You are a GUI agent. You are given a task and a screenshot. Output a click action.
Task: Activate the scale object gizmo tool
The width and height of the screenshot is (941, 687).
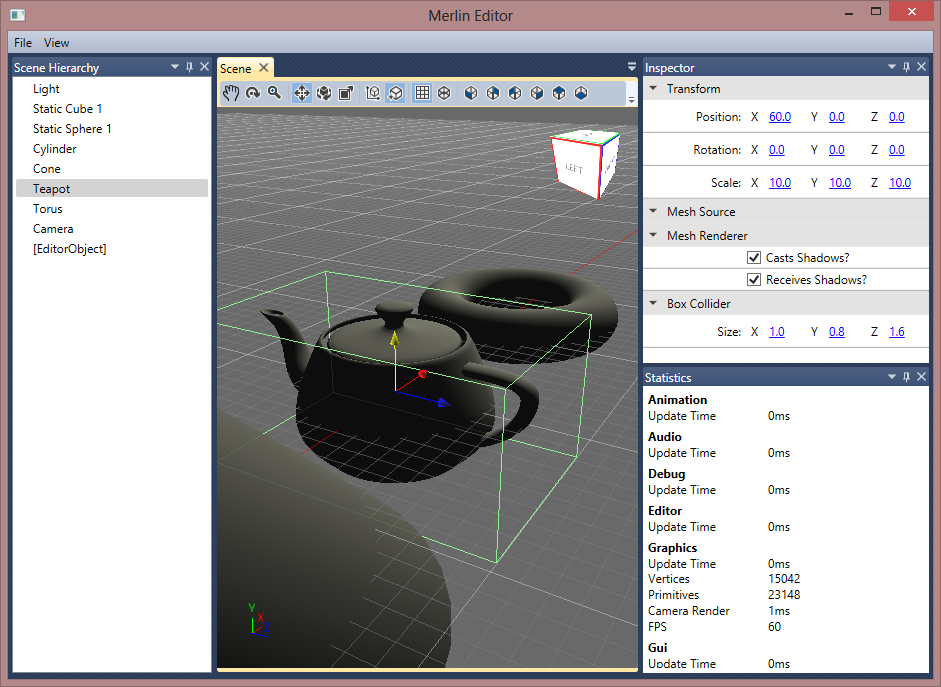point(346,93)
